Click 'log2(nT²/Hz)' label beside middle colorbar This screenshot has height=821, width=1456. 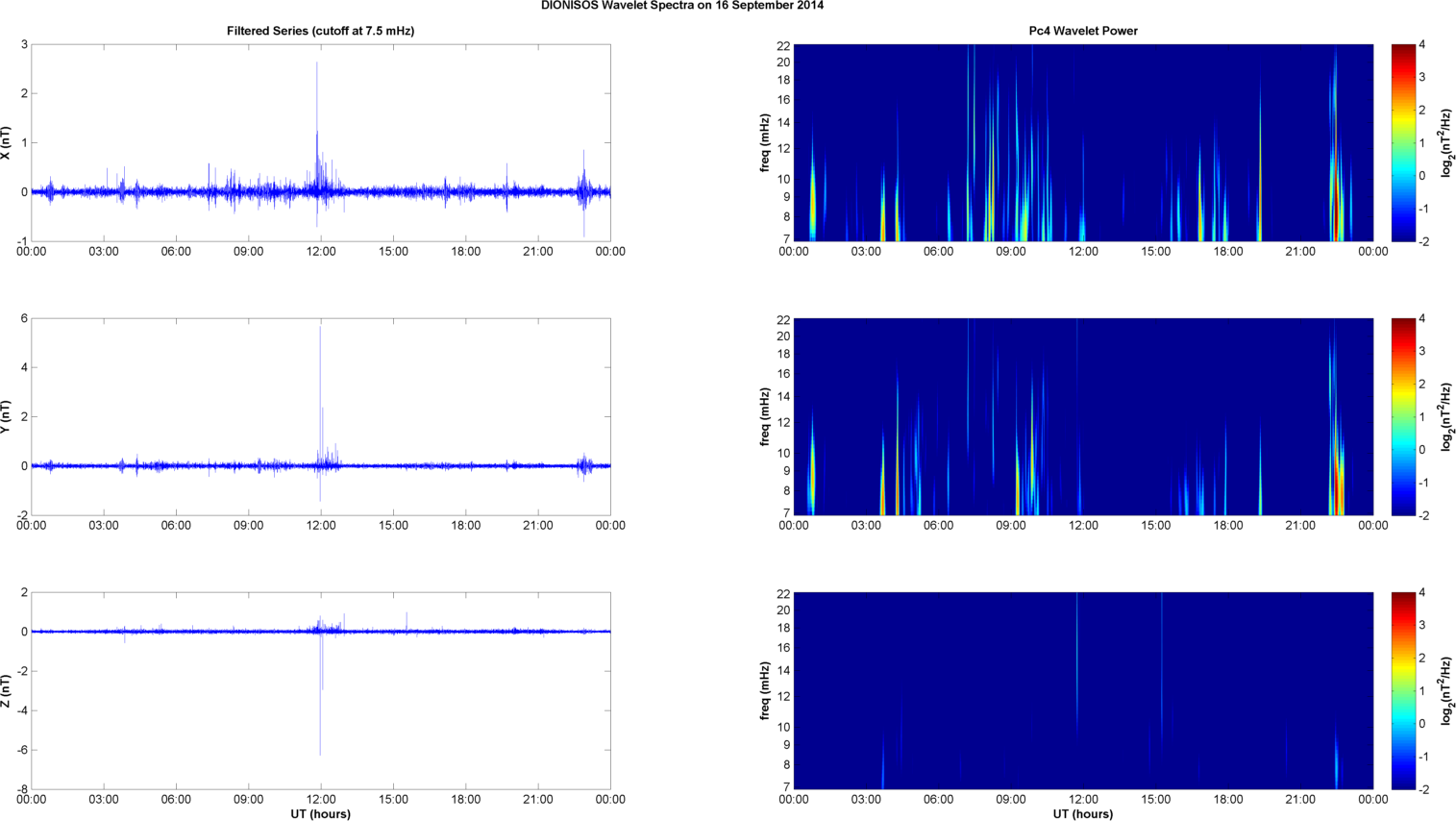1446,416
